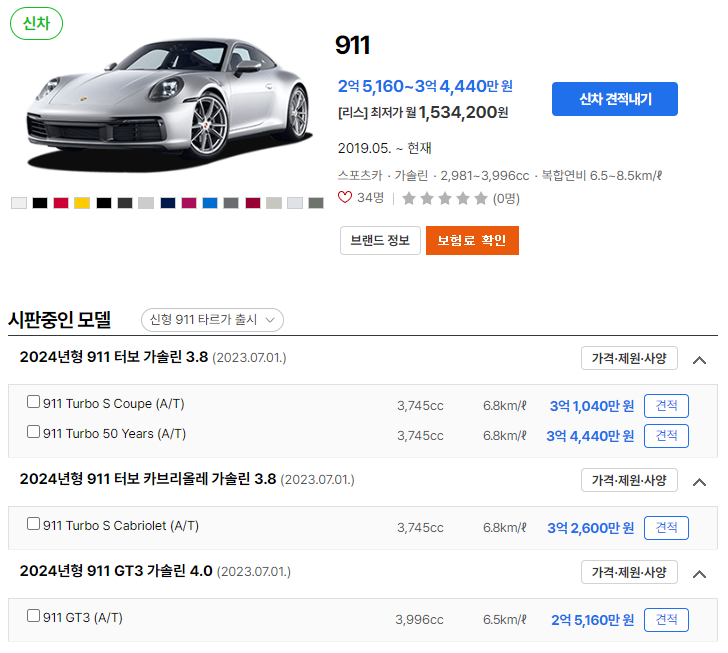Click 견적 for 911 Turbo S Cabriolet

point(666,528)
